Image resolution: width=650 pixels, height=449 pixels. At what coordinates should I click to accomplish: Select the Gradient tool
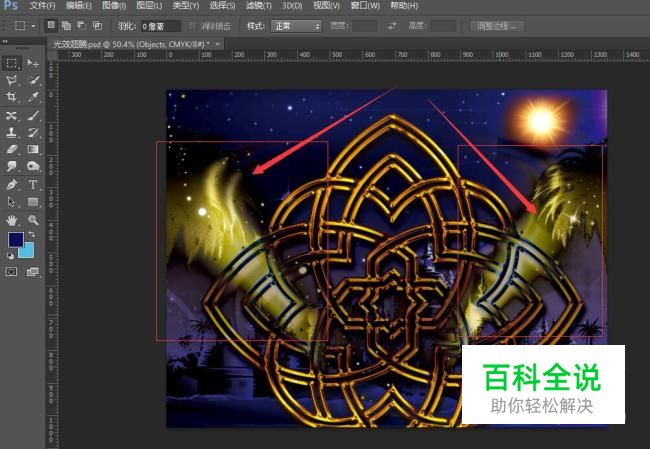coord(33,149)
